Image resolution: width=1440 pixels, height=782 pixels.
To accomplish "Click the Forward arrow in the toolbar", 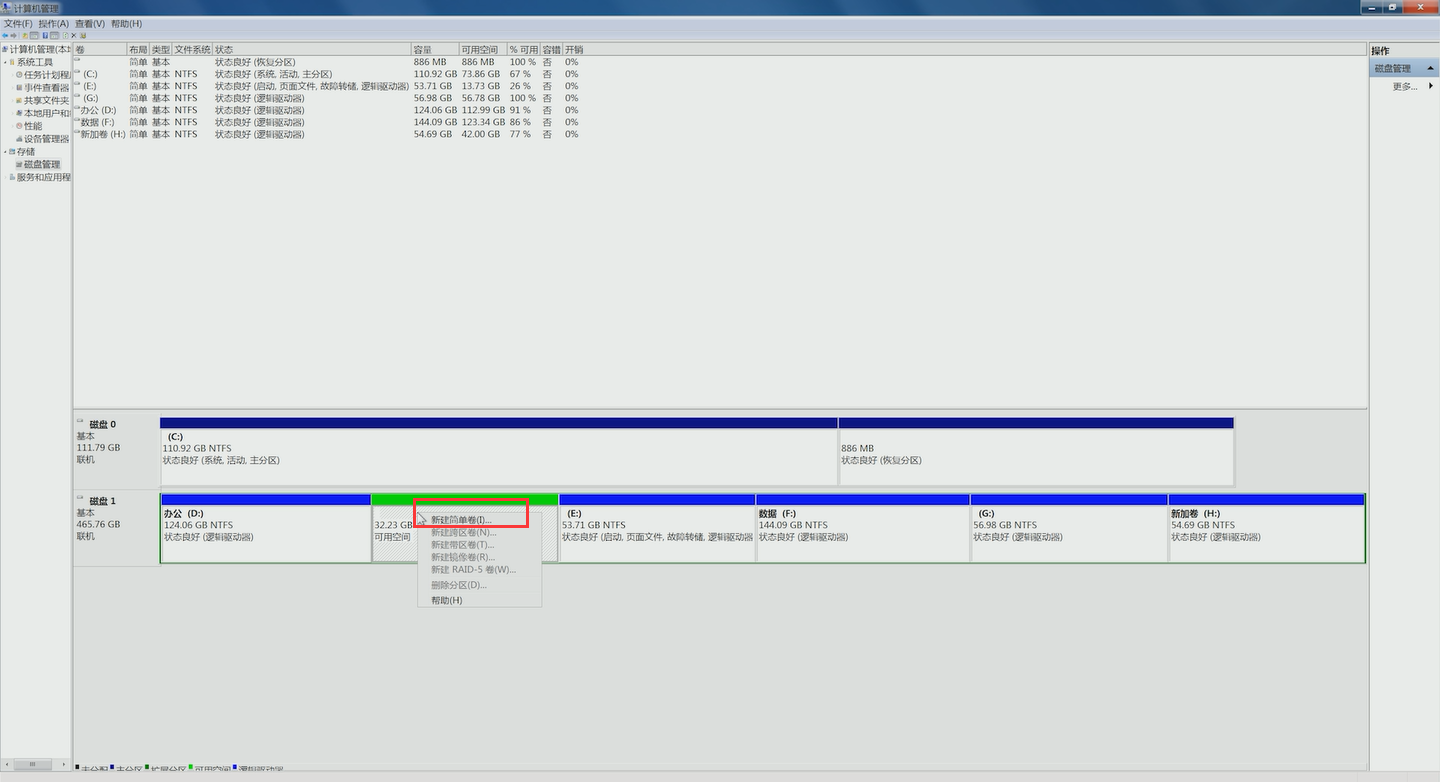I will (13, 35).
